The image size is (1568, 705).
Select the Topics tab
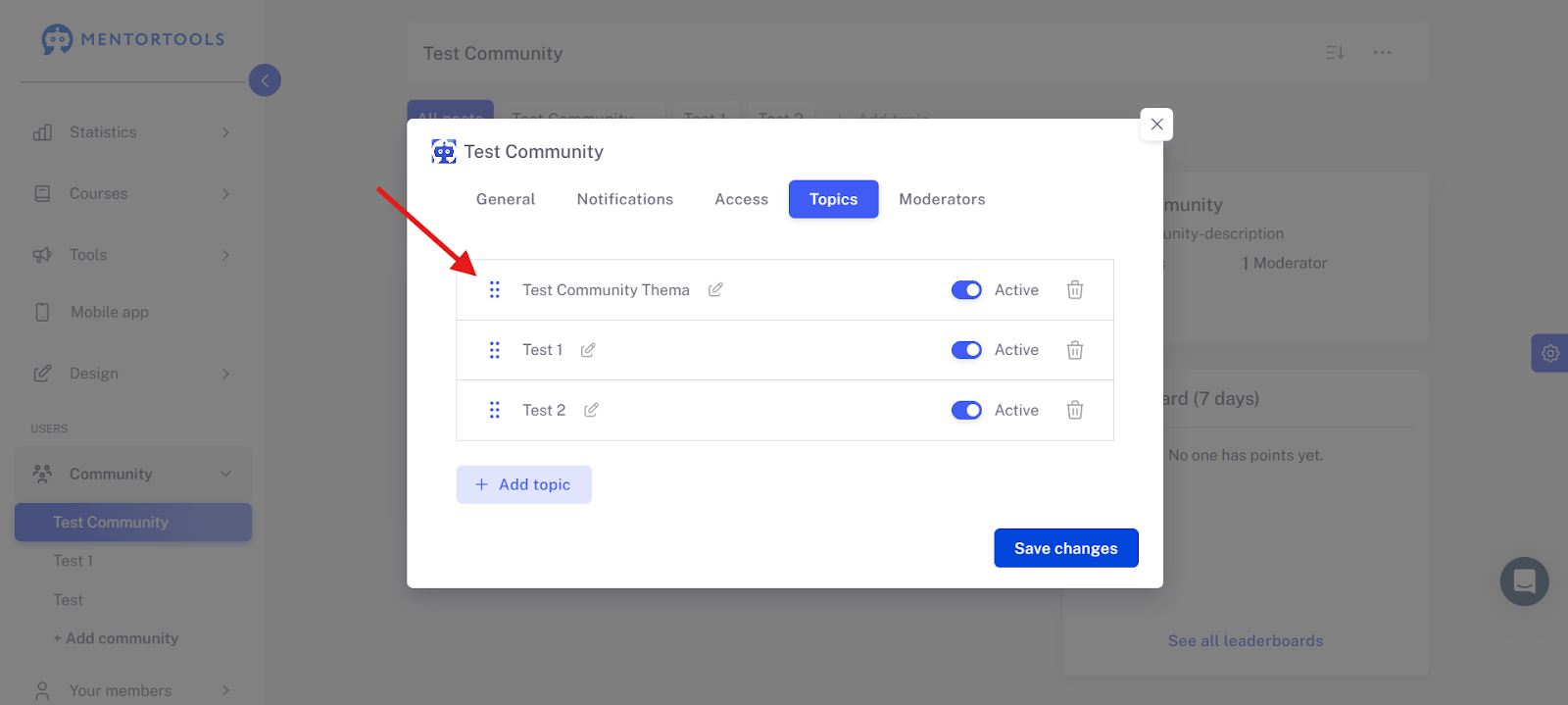834,199
